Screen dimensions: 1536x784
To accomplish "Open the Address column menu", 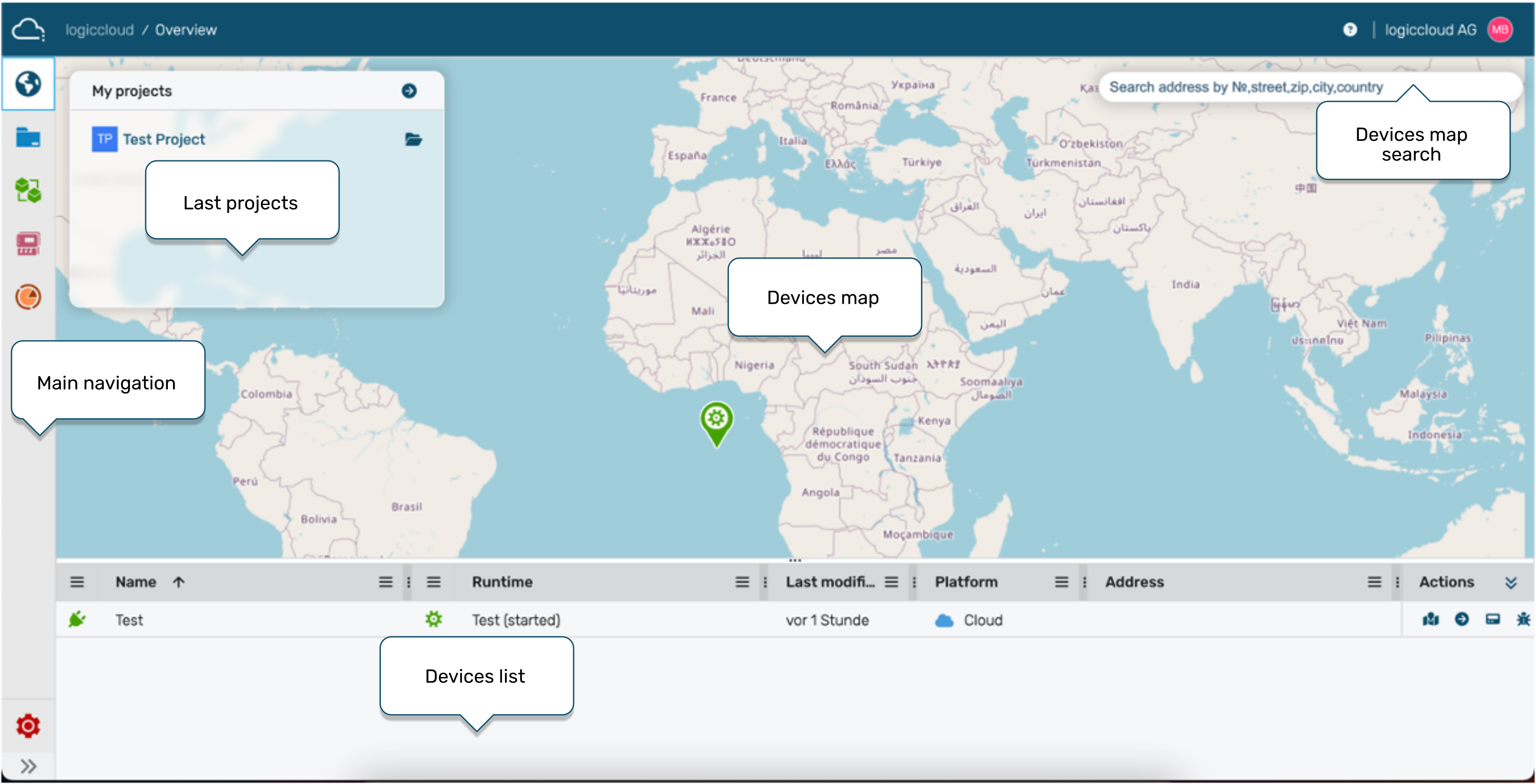I will point(1374,582).
